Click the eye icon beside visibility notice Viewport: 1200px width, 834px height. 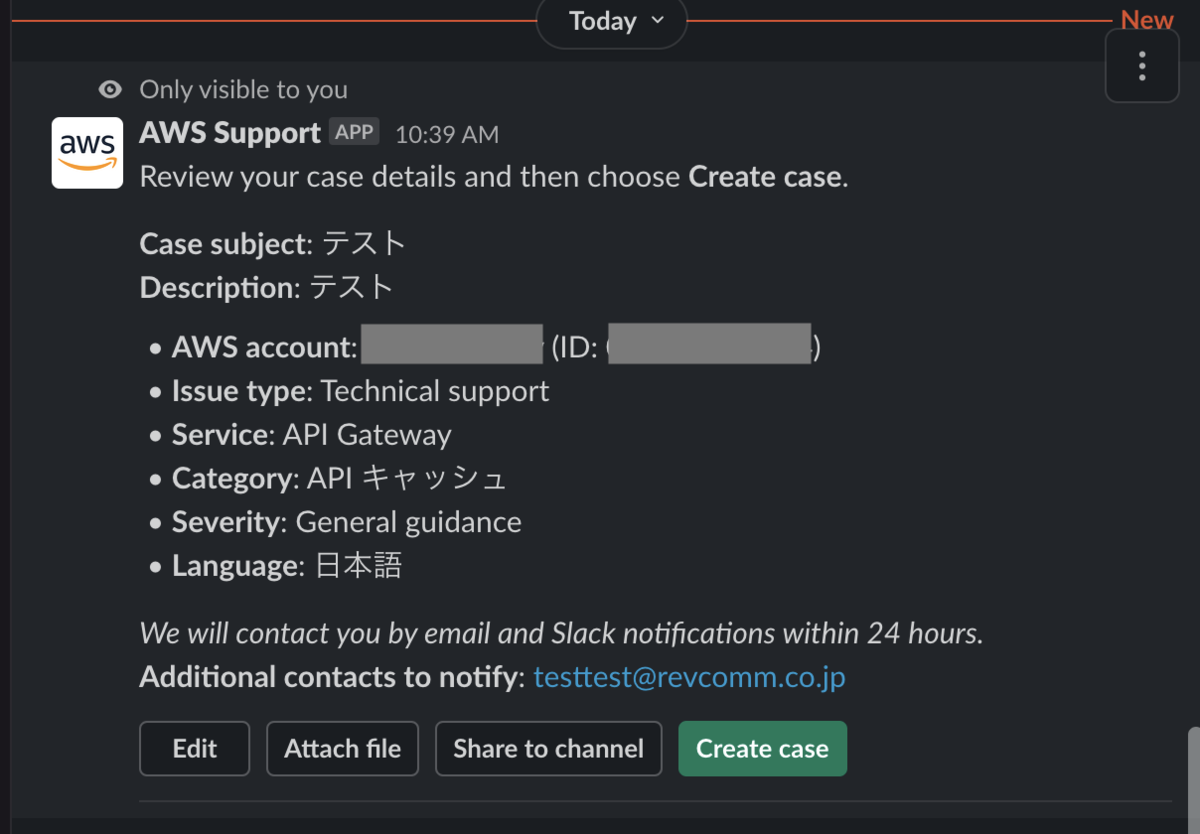point(110,90)
